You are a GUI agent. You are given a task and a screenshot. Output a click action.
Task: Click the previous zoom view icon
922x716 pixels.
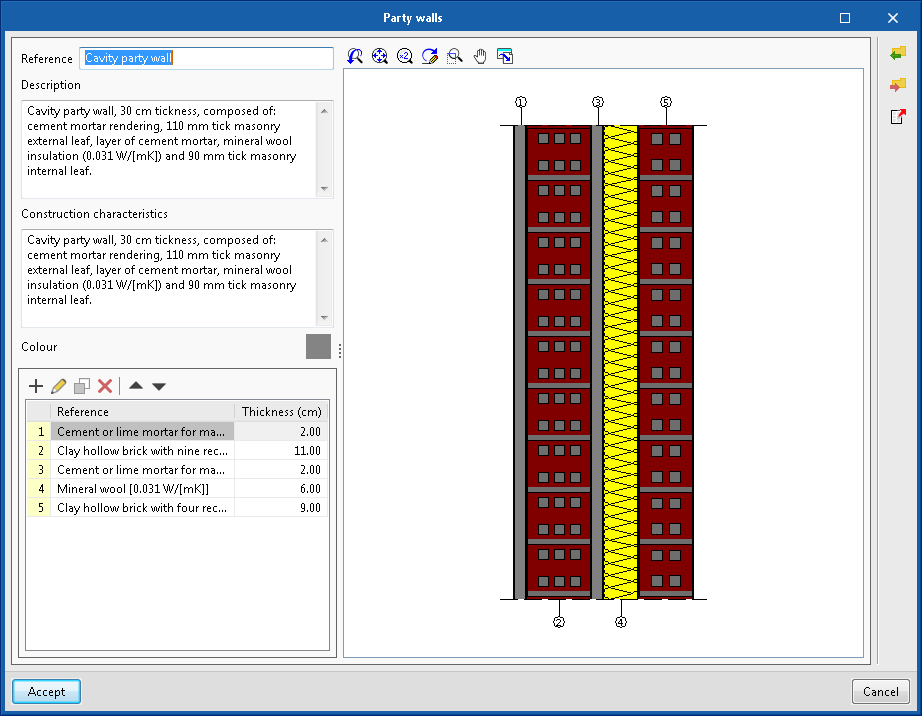click(355, 57)
